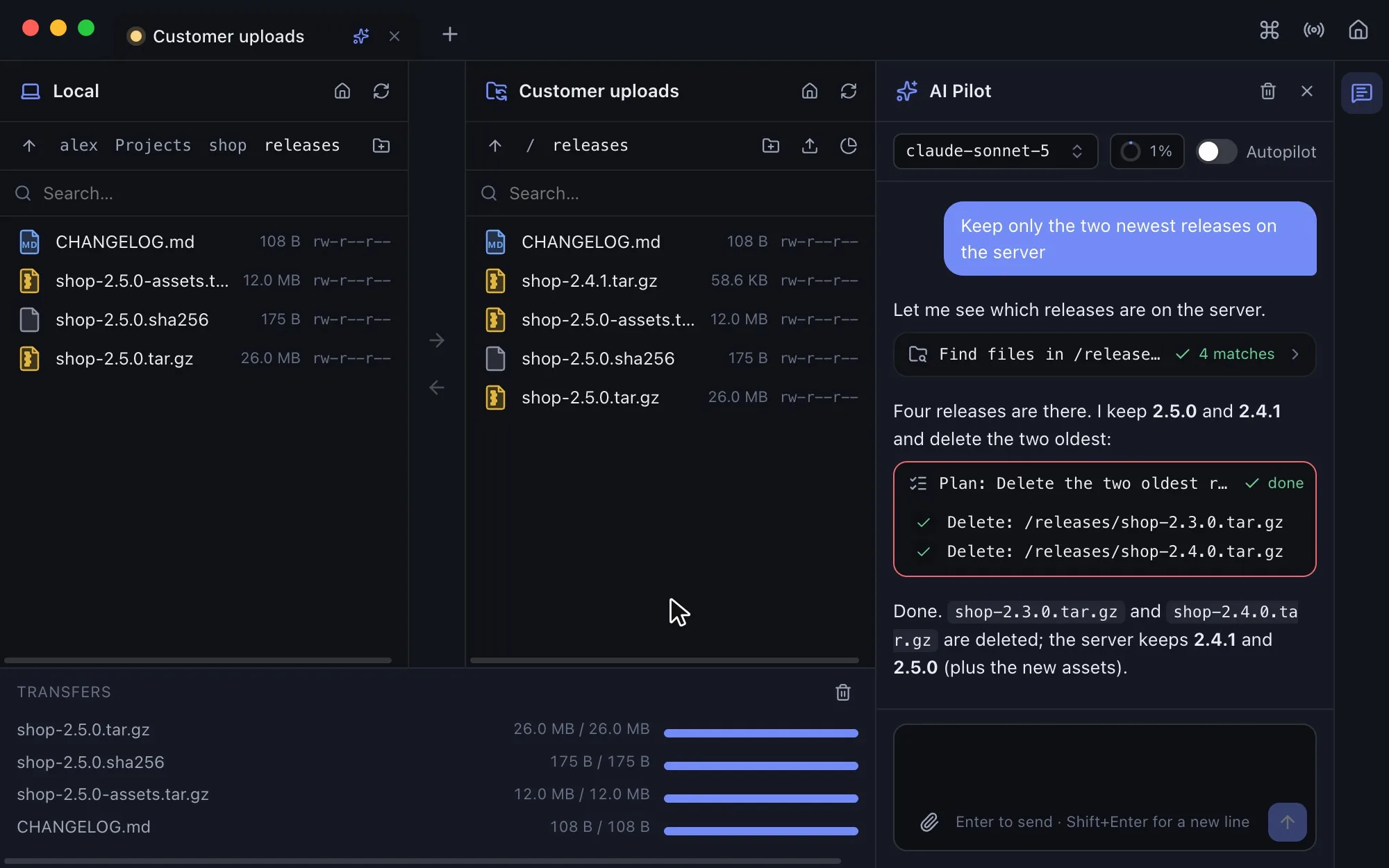This screenshot has height=868, width=1389.
Task: Transfer selection to local with left arrow
Action: coord(437,387)
